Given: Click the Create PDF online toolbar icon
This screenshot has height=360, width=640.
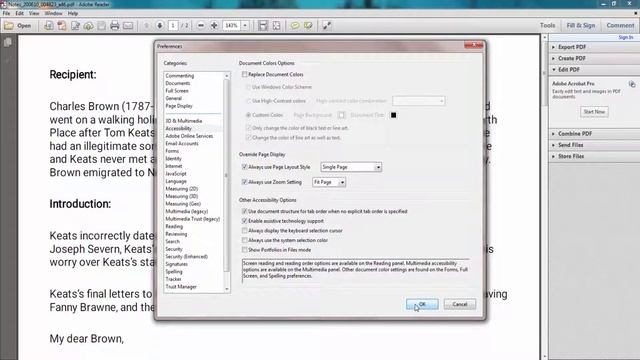Looking at the screenshot, I should 49,26.
